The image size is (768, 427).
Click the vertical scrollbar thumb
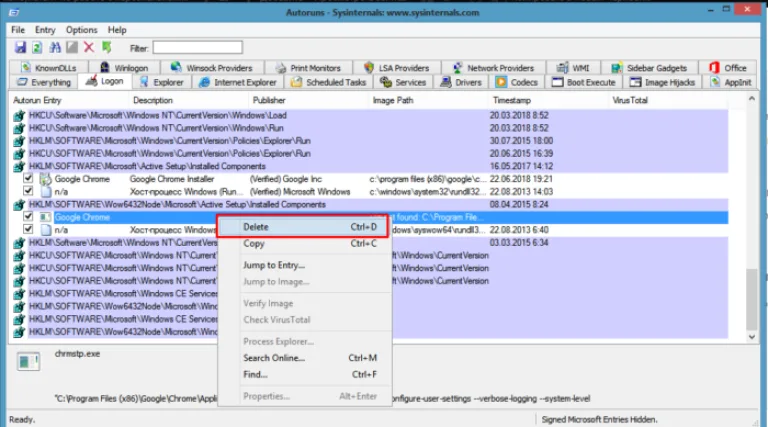click(752, 299)
